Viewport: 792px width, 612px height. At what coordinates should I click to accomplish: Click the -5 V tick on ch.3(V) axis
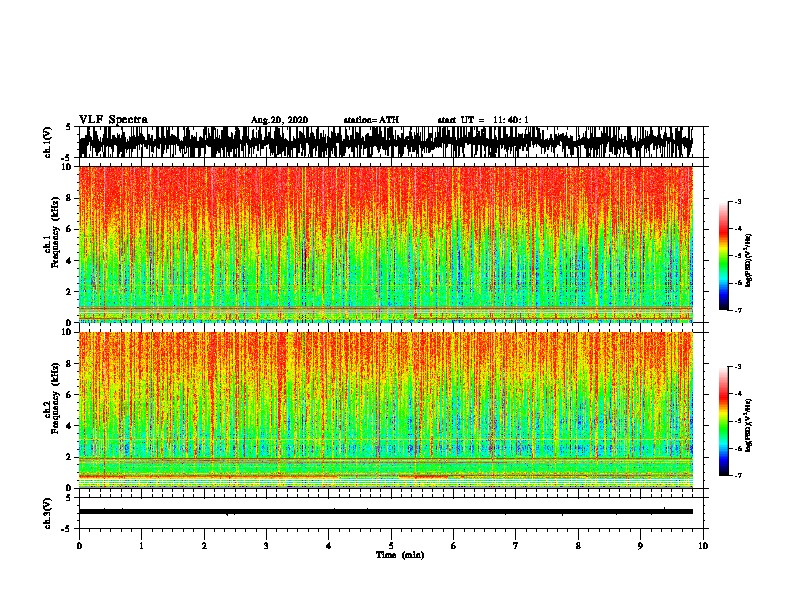click(x=67, y=529)
